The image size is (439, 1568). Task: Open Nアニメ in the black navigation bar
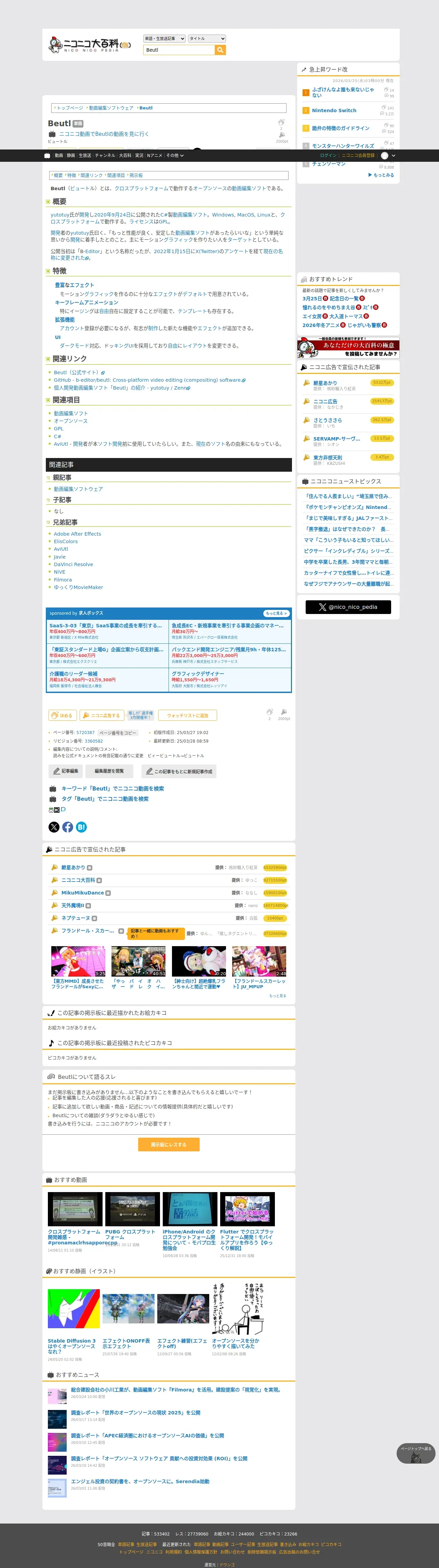(x=155, y=155)
